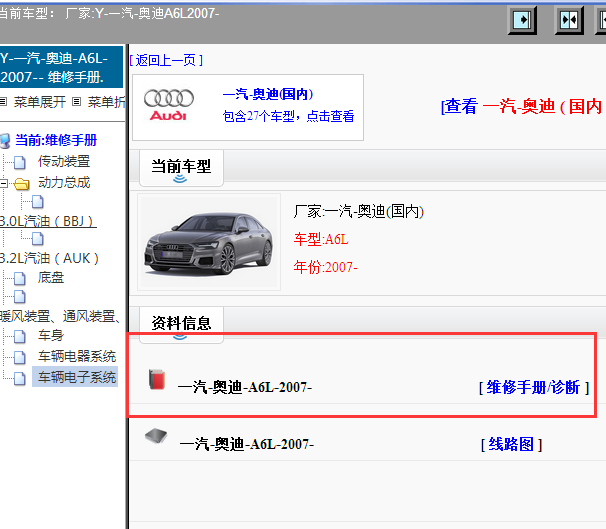The height and width of the screenshot is (529, 606).
Task: Click the red book icon beside 维修手册 row
Action: (157, 379)
